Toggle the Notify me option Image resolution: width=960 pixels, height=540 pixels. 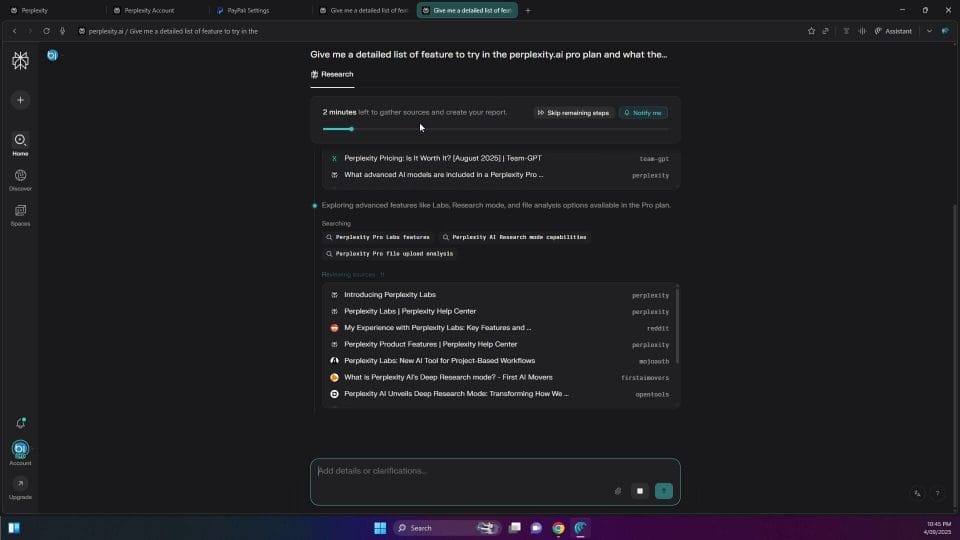(643, 113)
